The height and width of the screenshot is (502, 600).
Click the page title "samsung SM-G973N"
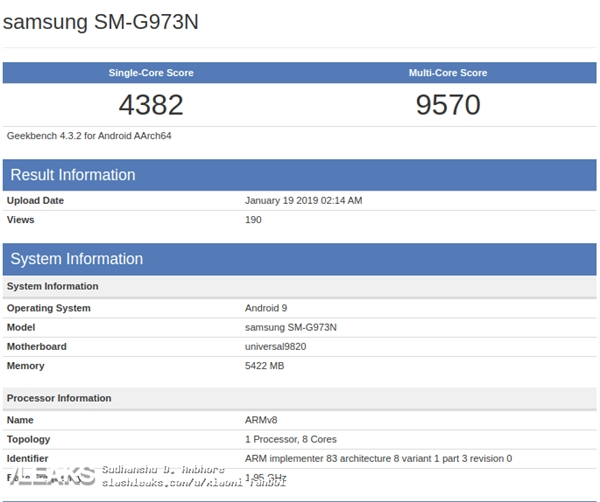(x=101, y=22)
